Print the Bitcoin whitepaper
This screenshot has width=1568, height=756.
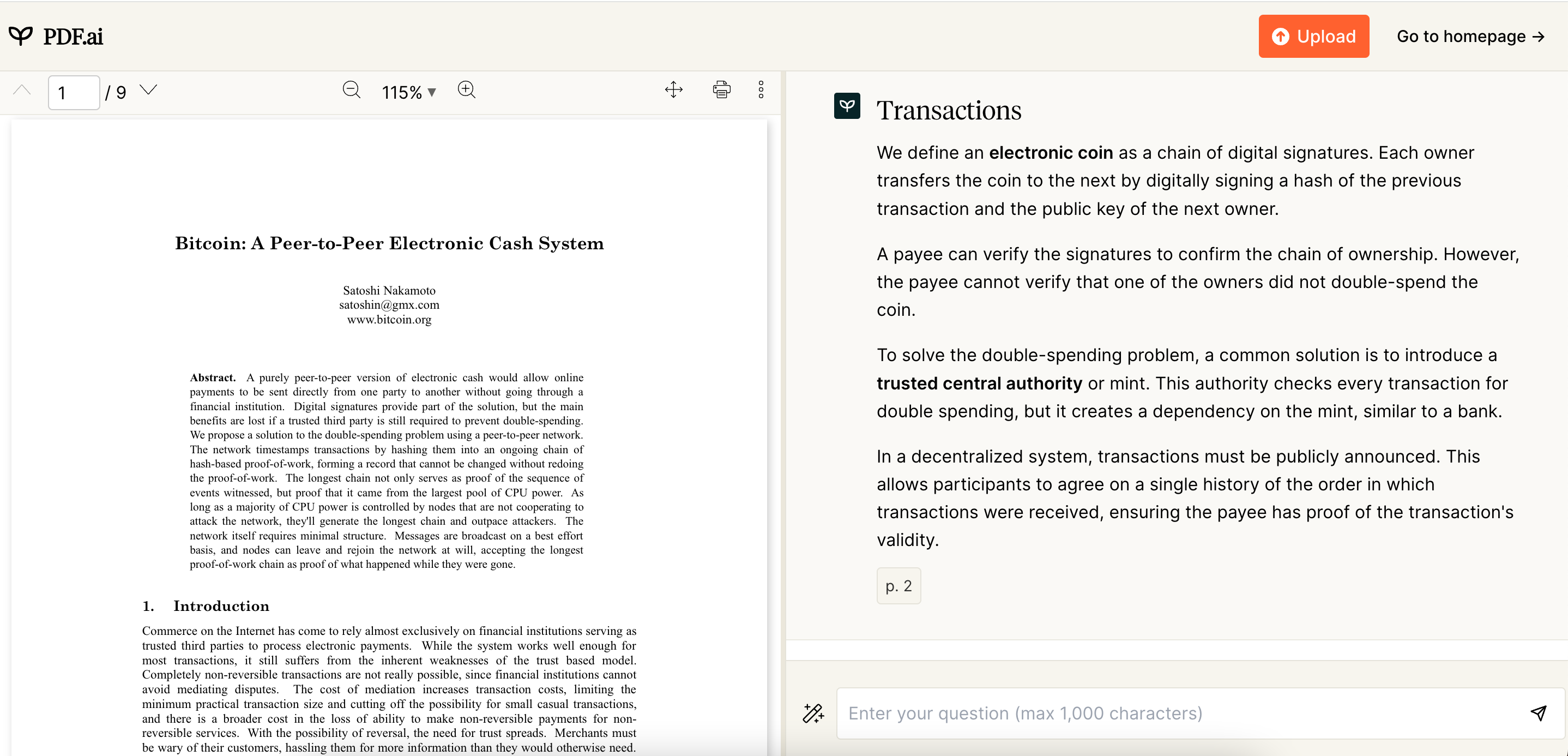point(721,90)
